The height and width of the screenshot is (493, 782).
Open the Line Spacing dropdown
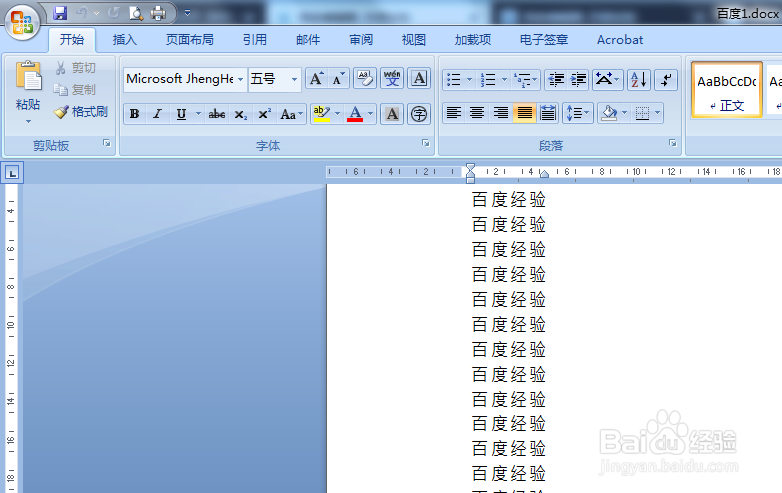pyautogui.click(x=578, y=114)
